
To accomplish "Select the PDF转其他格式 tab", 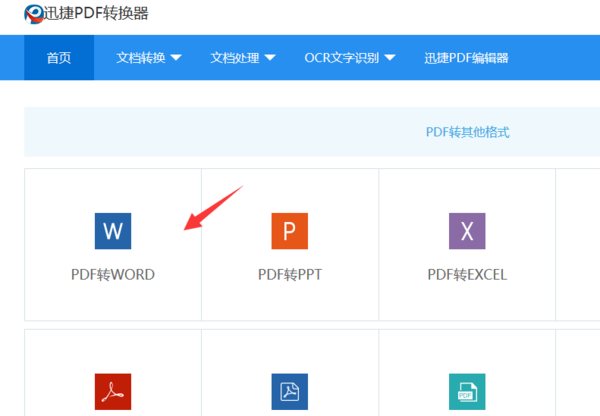I will click(468, 132).
